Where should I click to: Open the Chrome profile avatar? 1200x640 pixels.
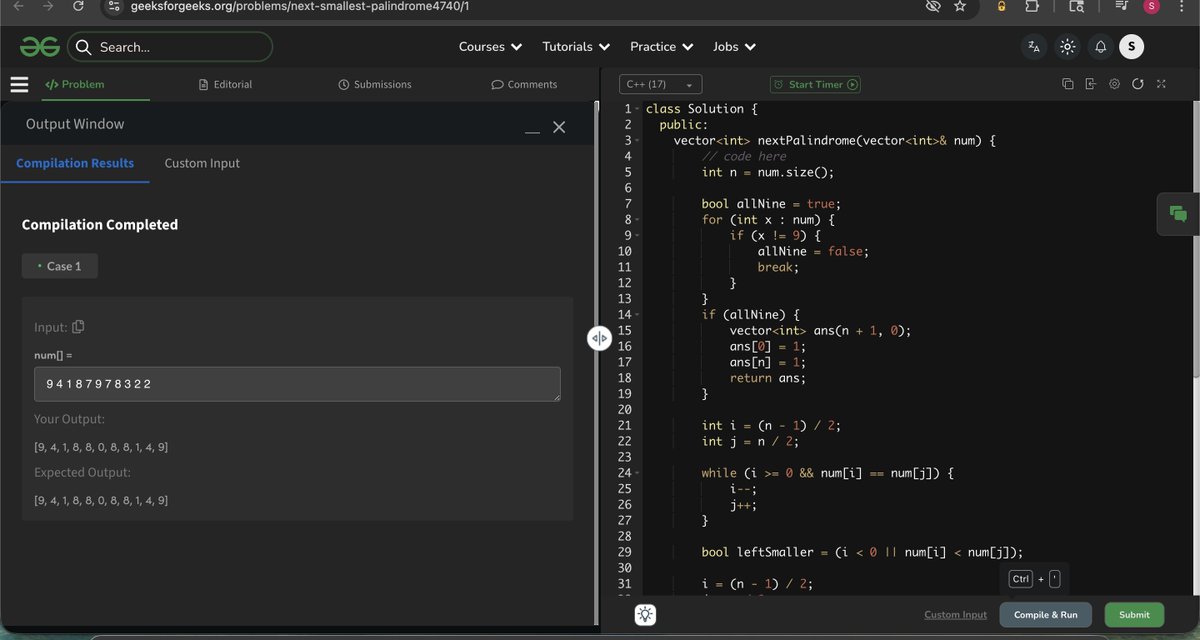pyautogui.click(x=1152, y=6)
